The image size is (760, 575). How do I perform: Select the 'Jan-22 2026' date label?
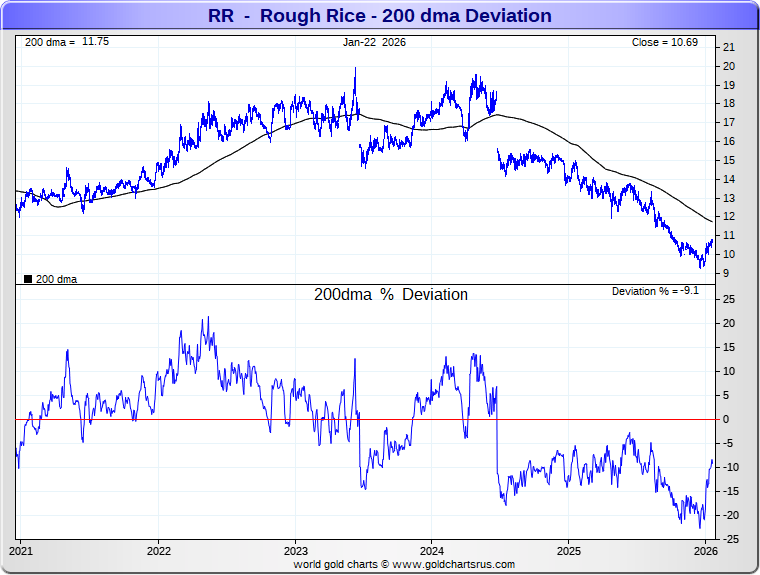(x=374, y=43)
